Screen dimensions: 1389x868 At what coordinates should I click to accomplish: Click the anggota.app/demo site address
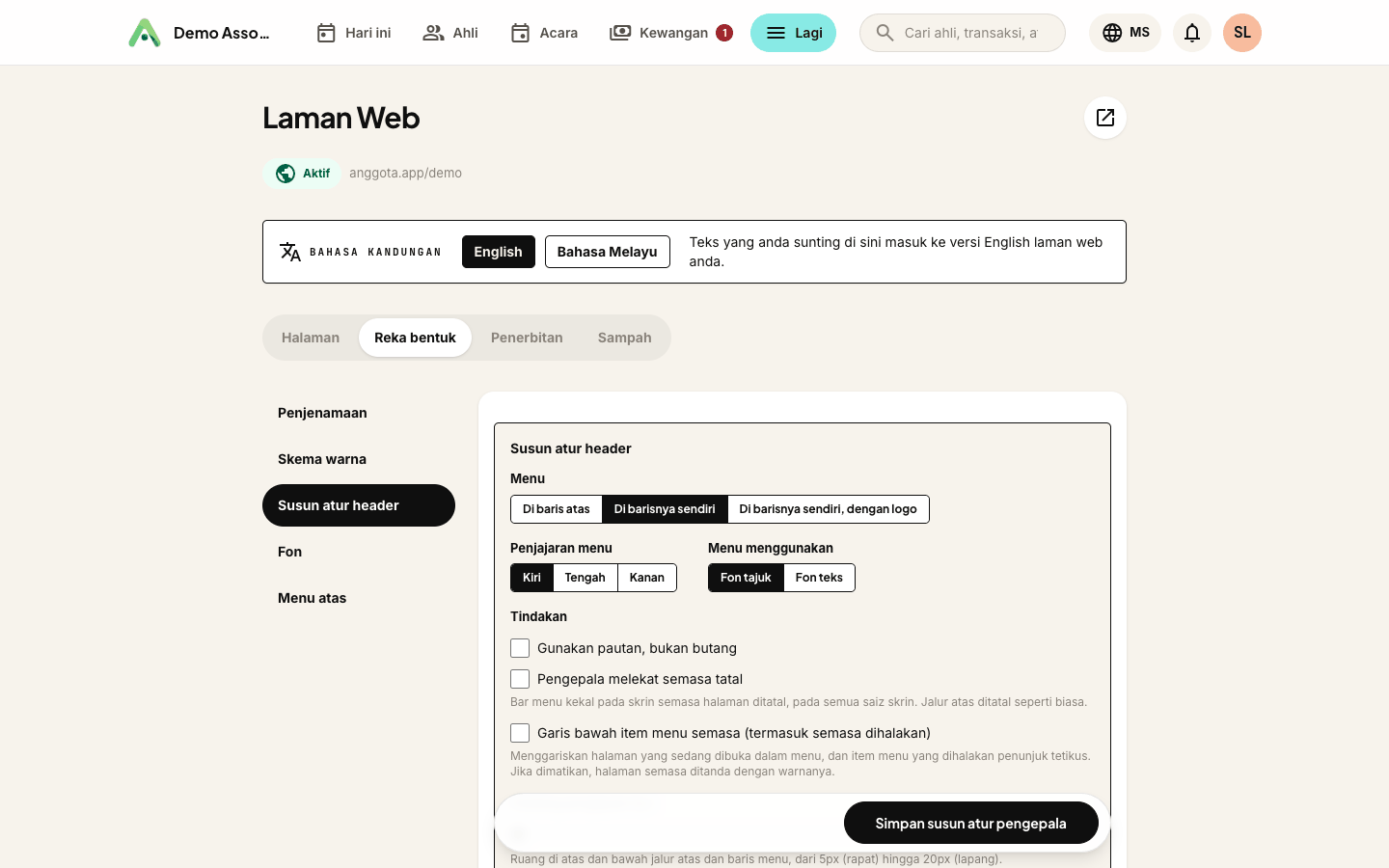click(x=406, y=174)
